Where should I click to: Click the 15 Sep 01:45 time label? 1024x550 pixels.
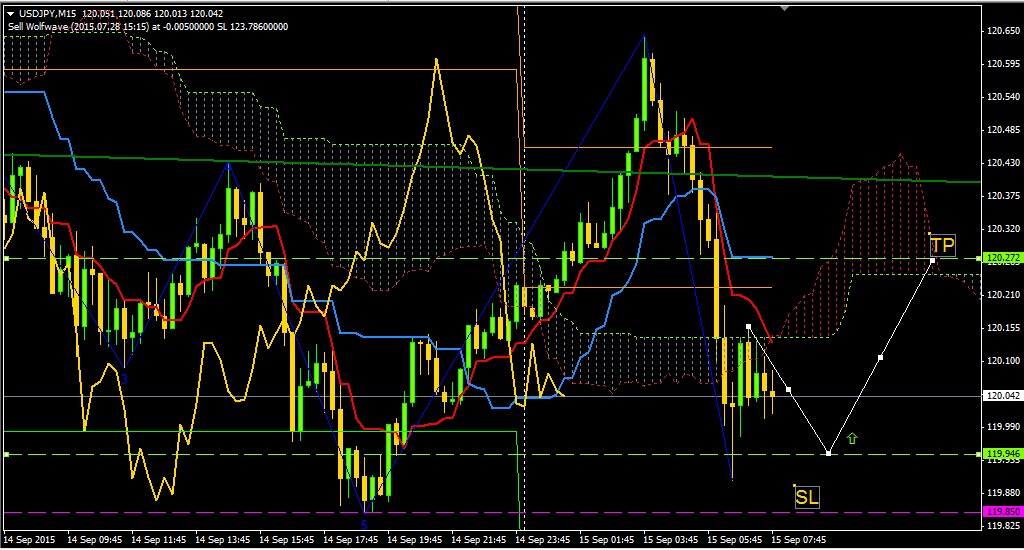[607, 540]
